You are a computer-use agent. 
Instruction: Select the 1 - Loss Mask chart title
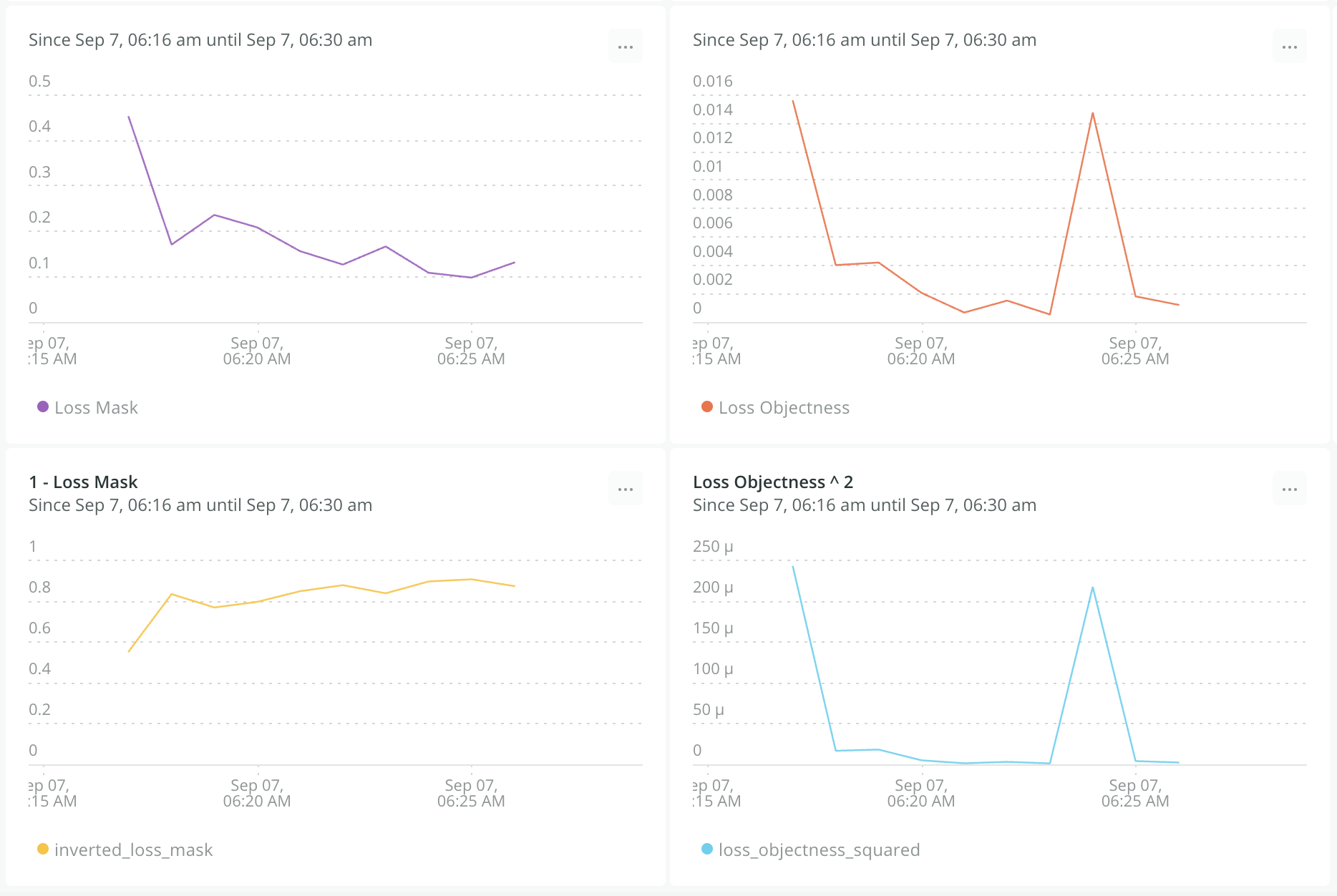pyautogui.click(x=82, y=482)
